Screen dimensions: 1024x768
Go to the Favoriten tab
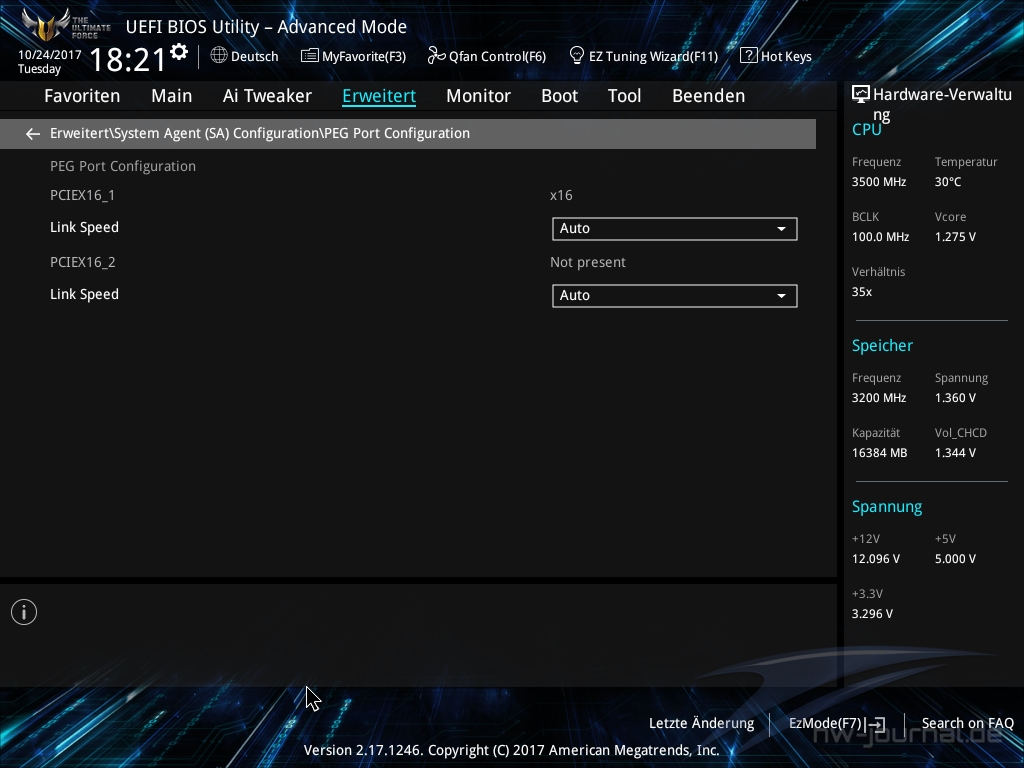(82, 96)
